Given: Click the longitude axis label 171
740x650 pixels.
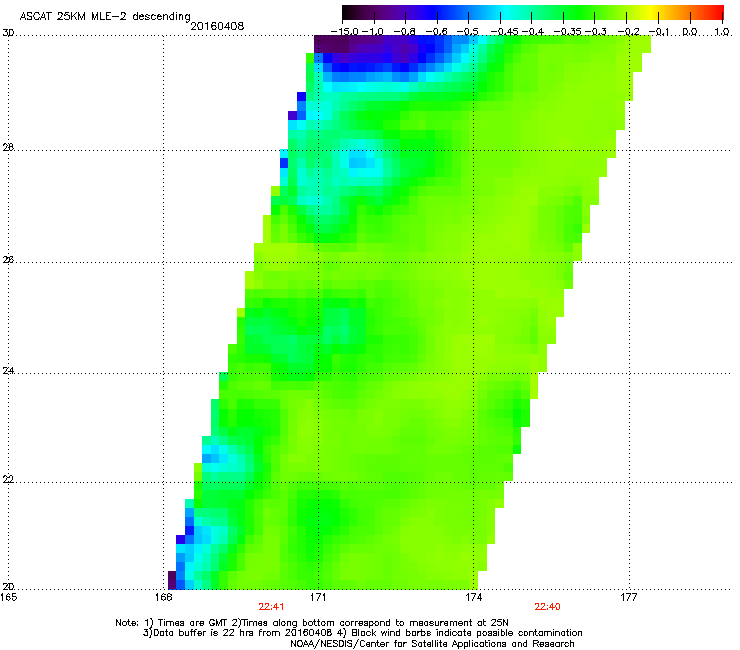Looking at the screenshot, I should [318, 598].
